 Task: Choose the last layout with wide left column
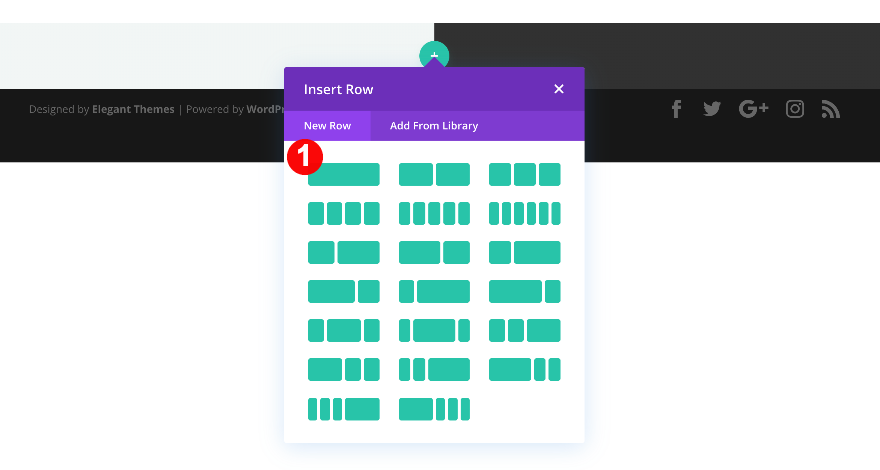(434, 409)
